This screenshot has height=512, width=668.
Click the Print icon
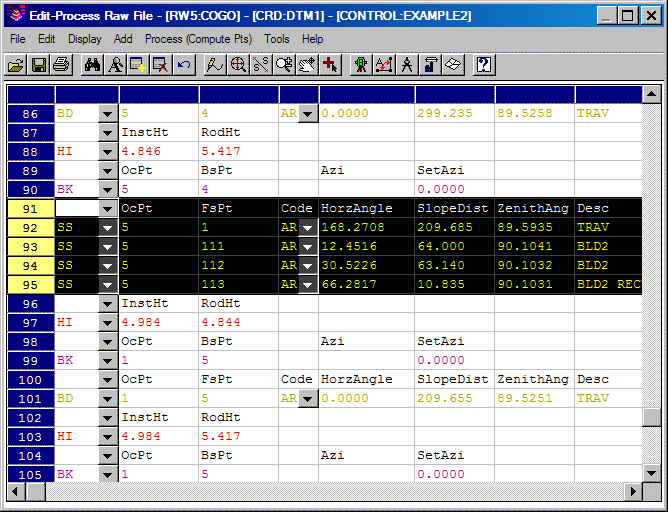61,65
